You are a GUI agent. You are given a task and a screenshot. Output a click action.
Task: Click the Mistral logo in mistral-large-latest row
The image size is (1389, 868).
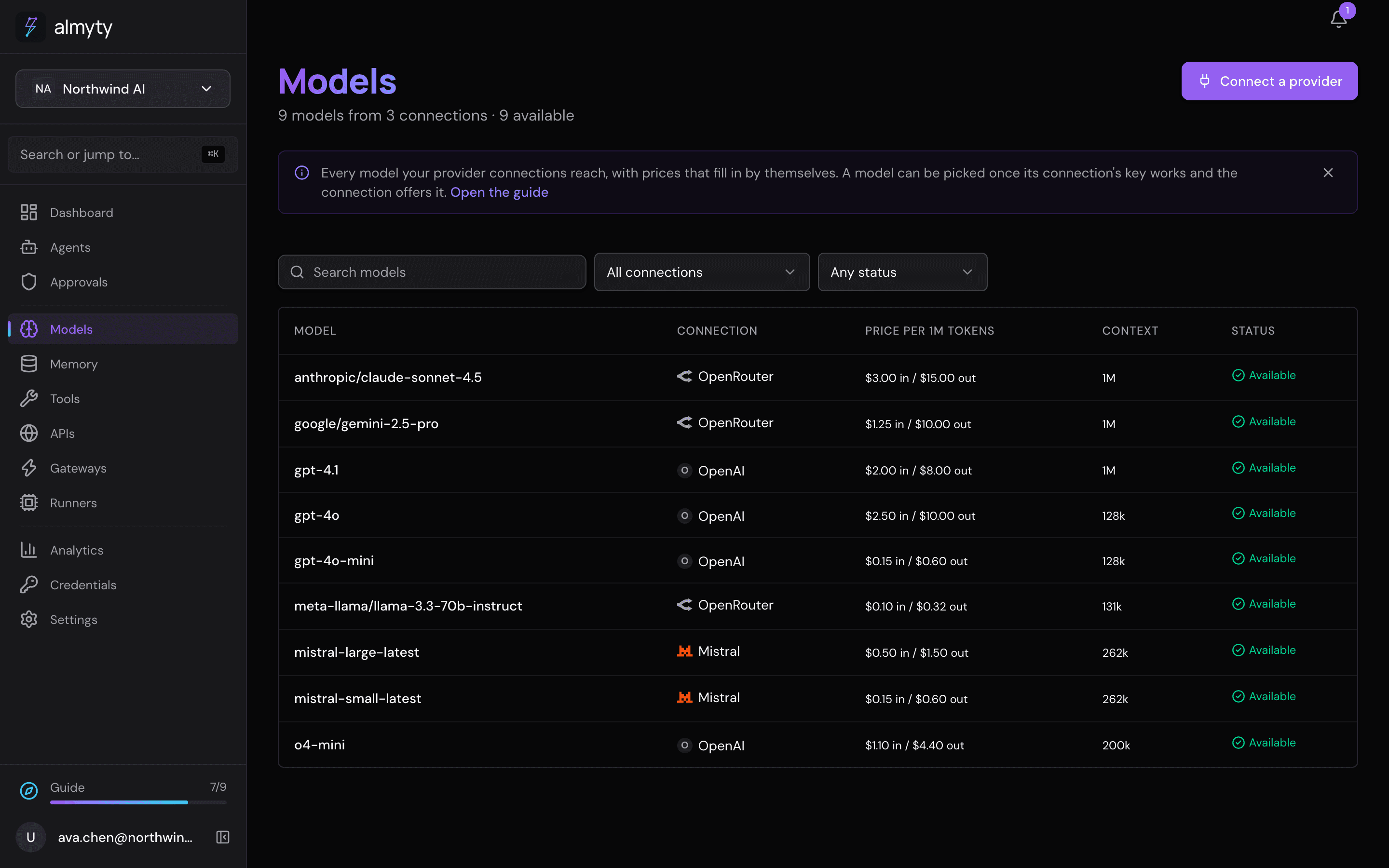pyautogui.click(x=685, y=651)
